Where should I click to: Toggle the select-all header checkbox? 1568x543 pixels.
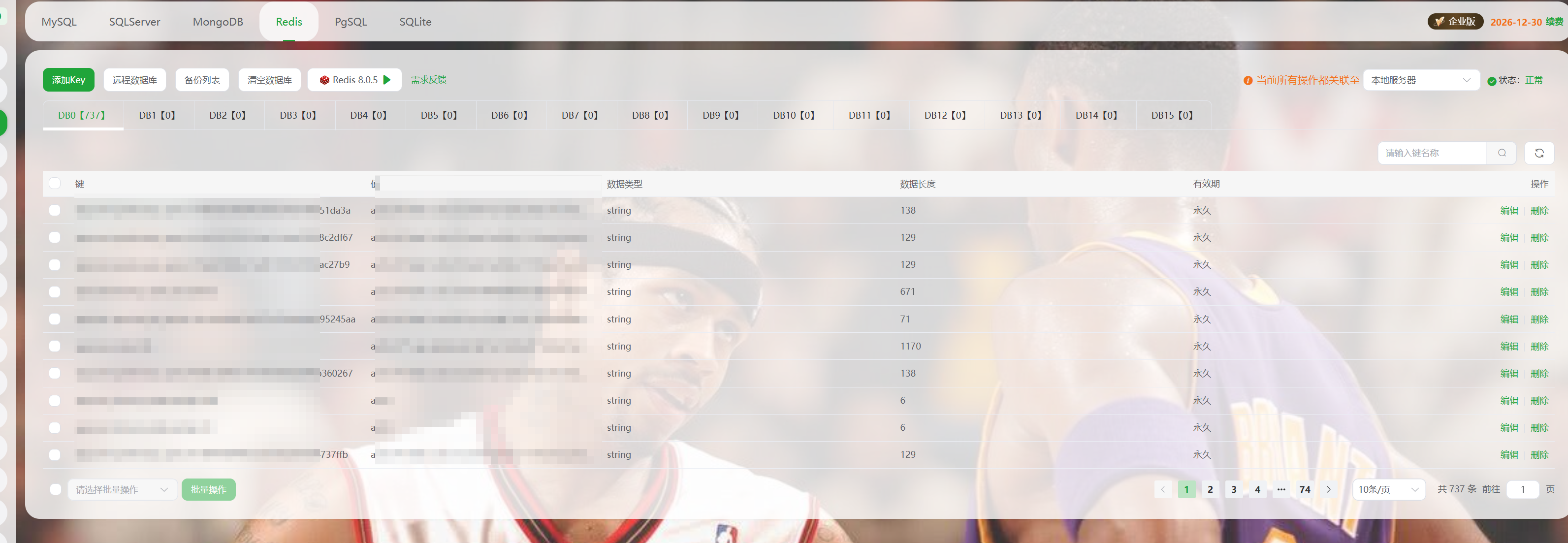(x=55, y=183)
